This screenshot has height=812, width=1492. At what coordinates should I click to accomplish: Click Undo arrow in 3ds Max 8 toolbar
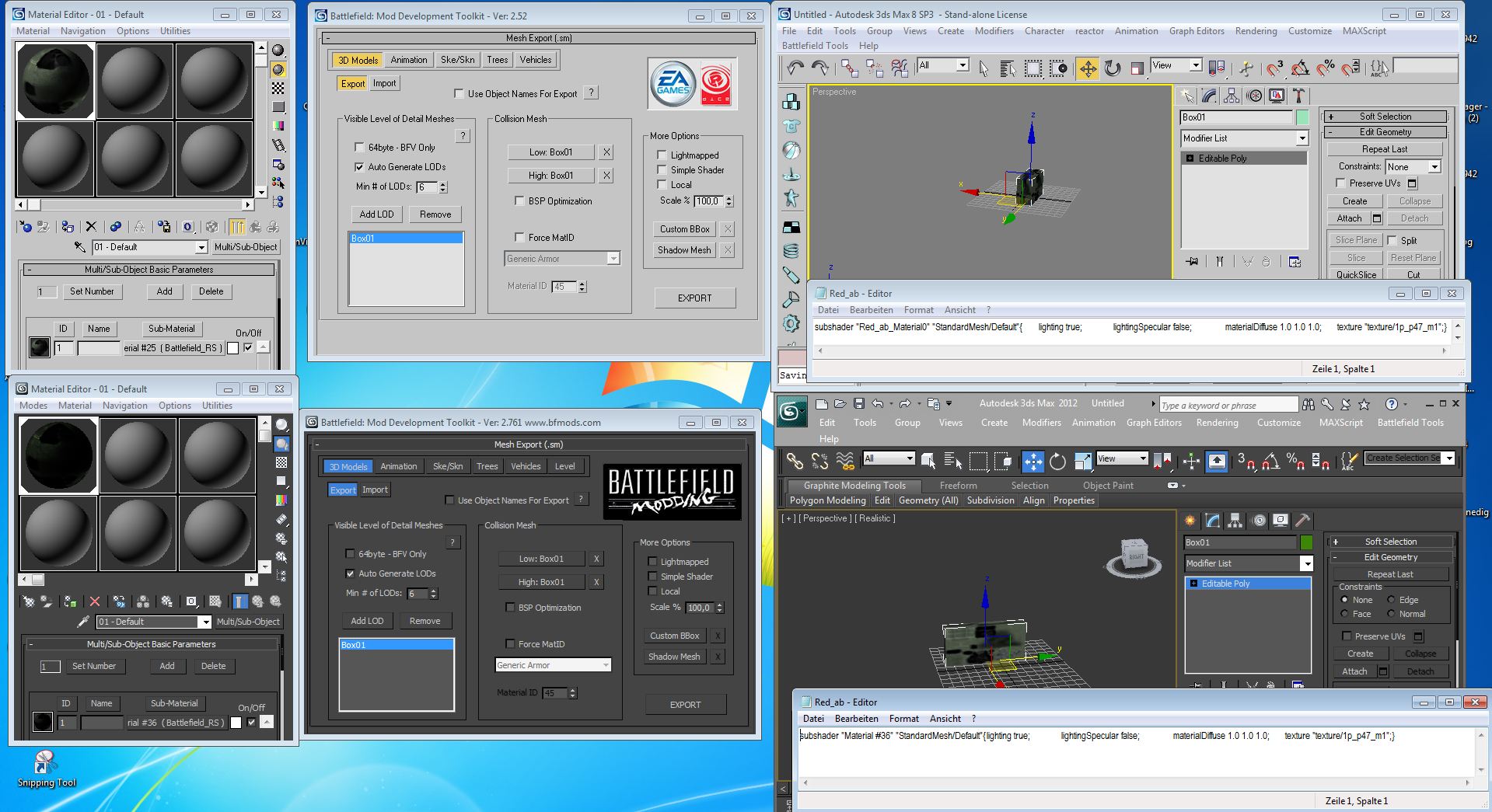coord(795,68)
